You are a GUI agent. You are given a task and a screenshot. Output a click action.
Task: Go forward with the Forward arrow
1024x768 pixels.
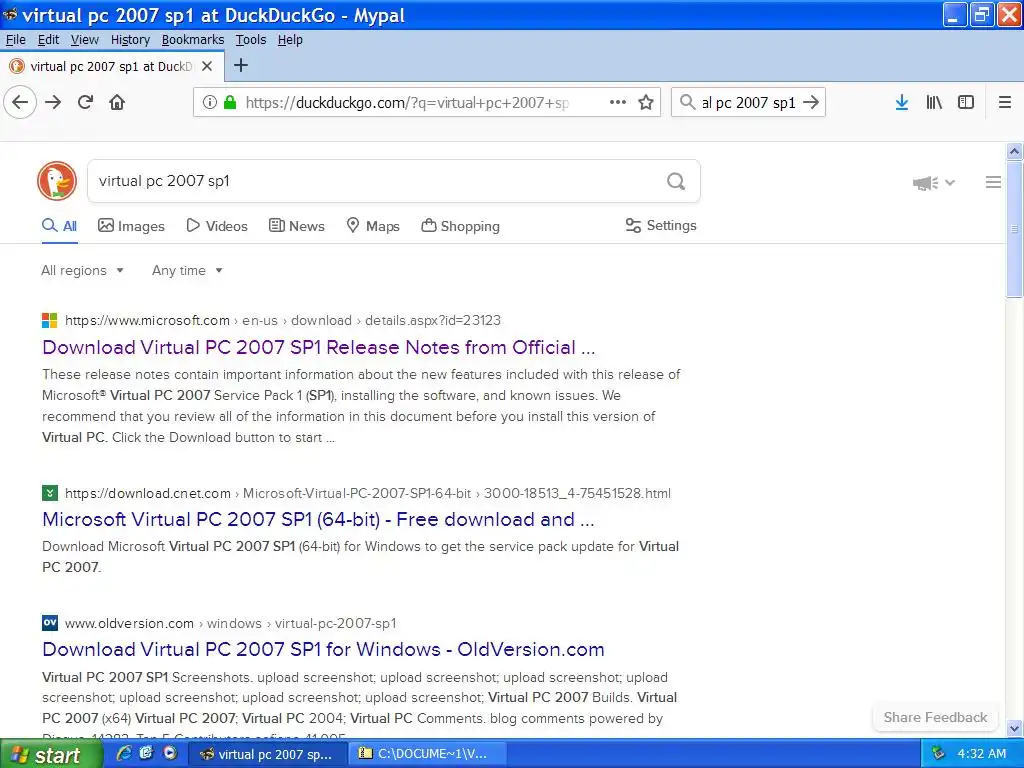coord(53,103)
